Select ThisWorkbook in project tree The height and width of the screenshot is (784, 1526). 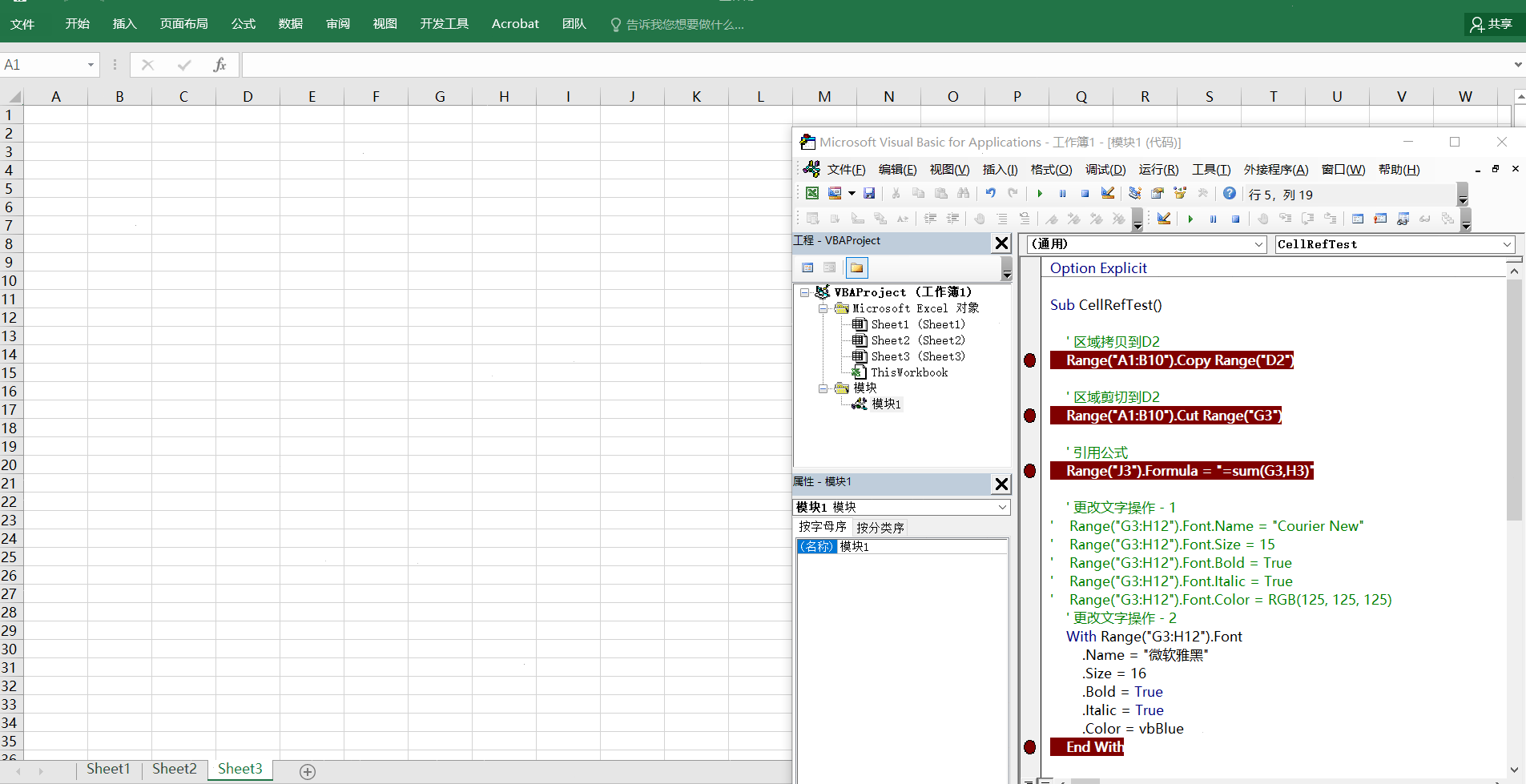909,372
